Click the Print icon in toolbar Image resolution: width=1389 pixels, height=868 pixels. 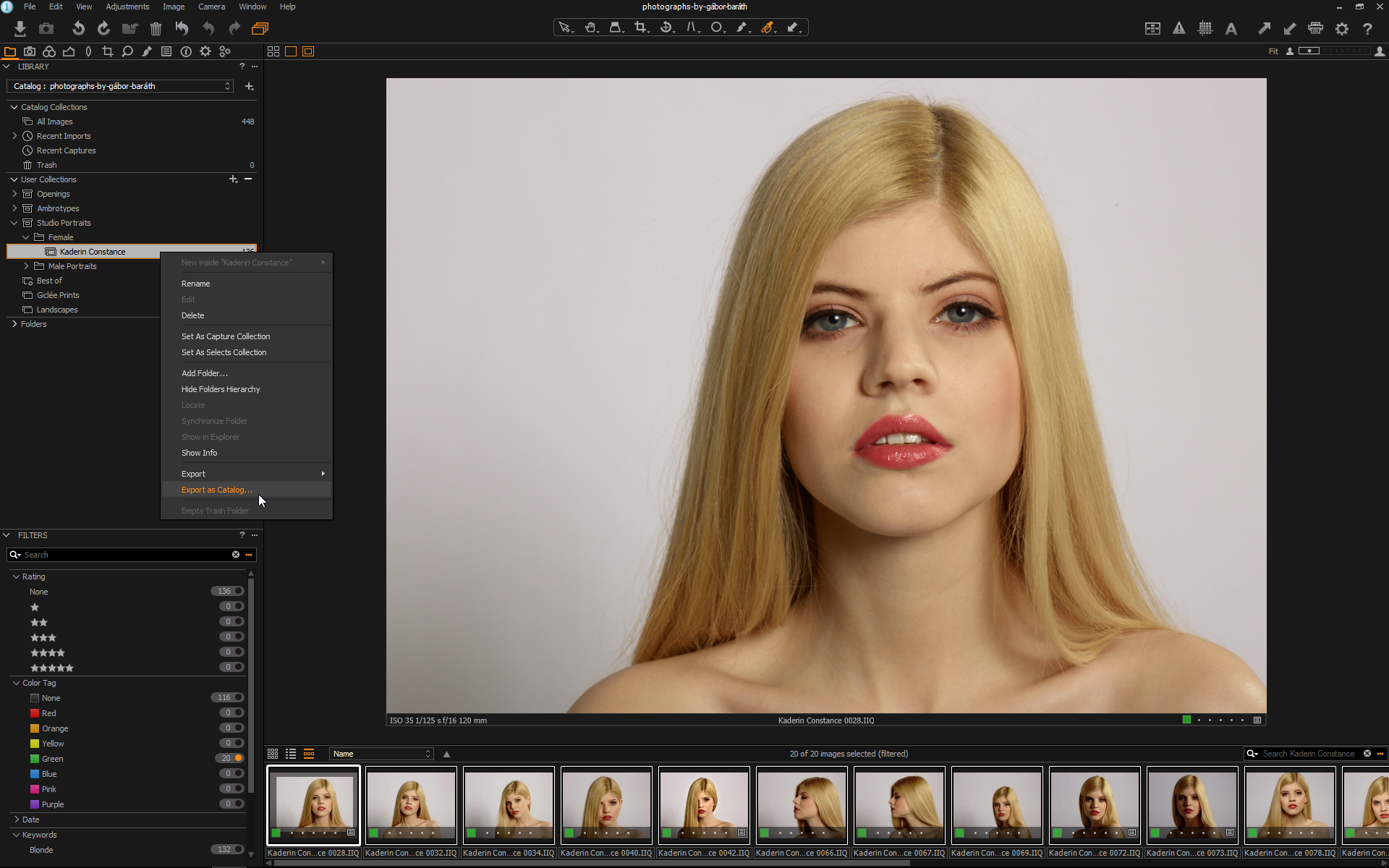[x=1315, y=28]
